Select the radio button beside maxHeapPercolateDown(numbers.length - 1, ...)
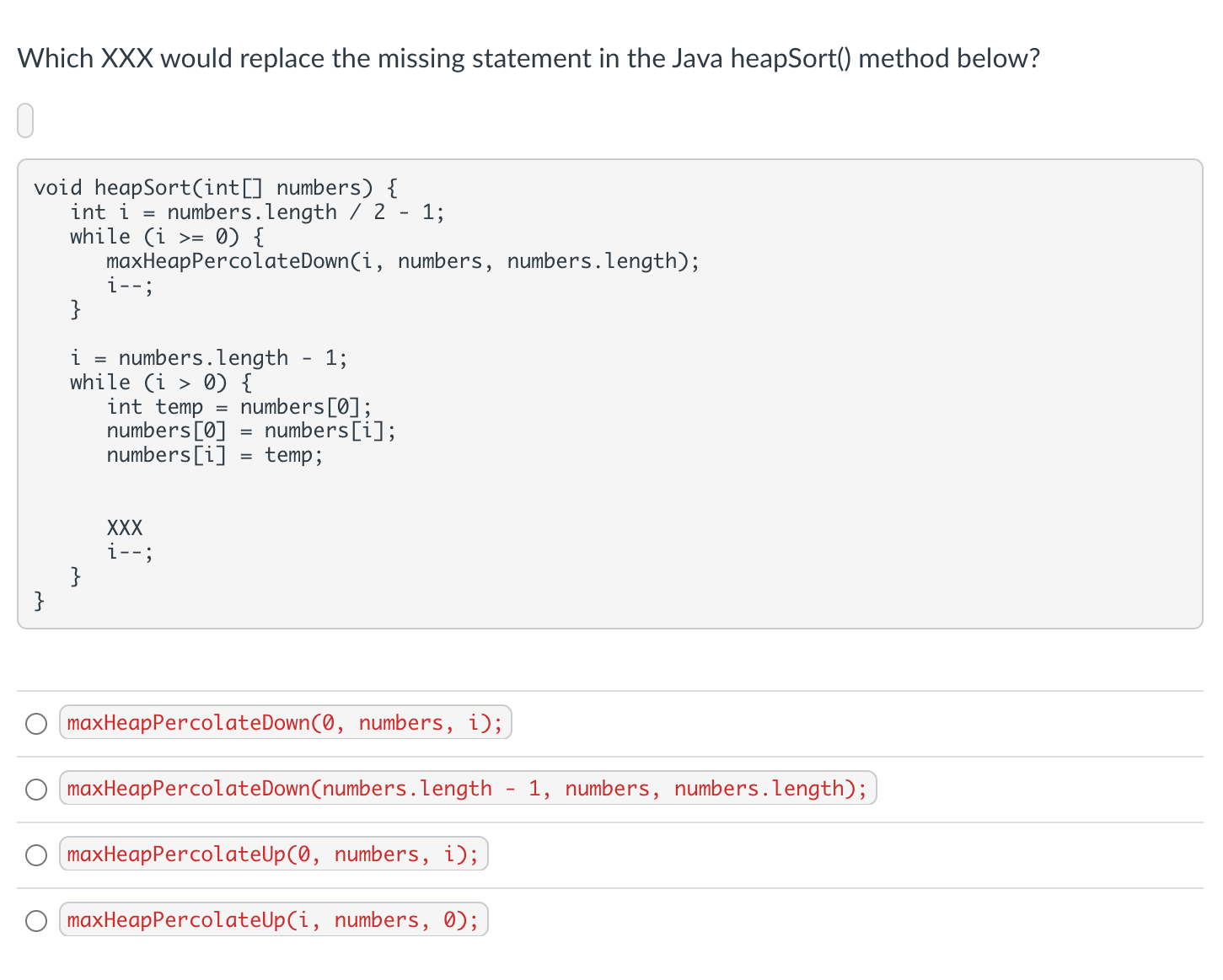Screen dimensions: 1223x980 (x=36, y=789)
